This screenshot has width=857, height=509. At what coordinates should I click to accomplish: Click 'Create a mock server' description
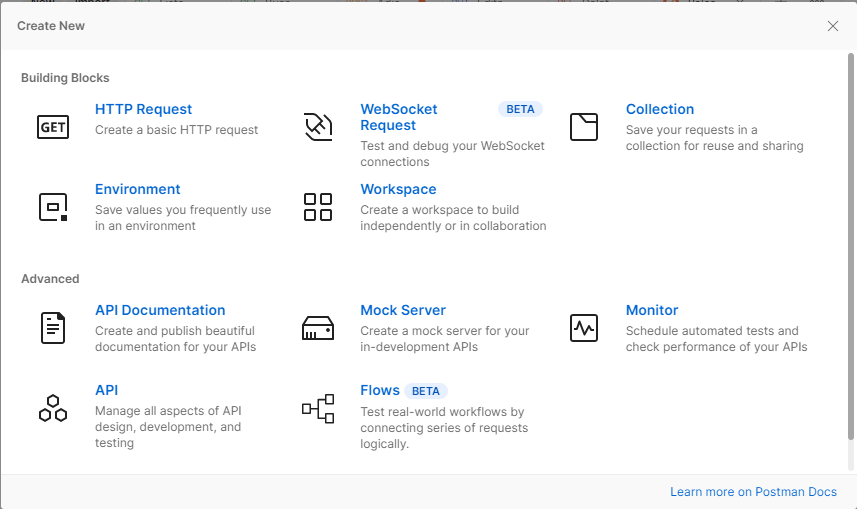444,338
